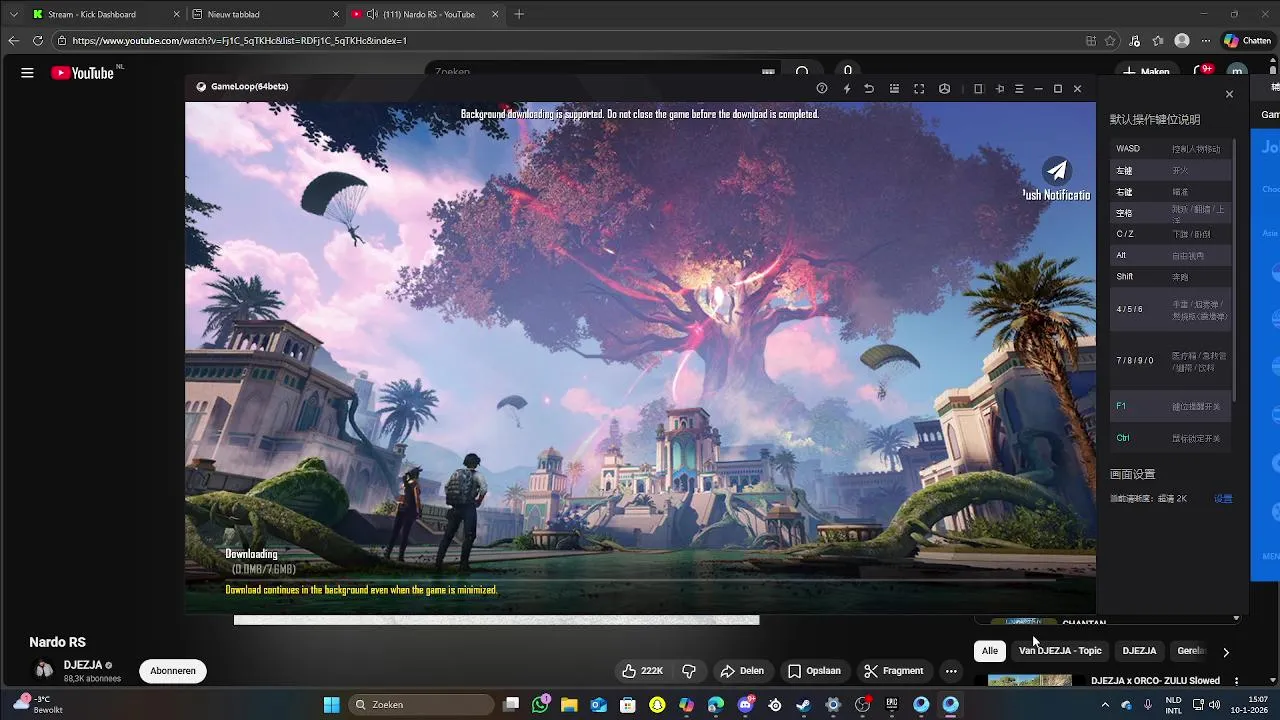Open weather widget showing Bewolkt
Image resolution: width=1280 pixels, height=720 pixels.
(36, 704)
